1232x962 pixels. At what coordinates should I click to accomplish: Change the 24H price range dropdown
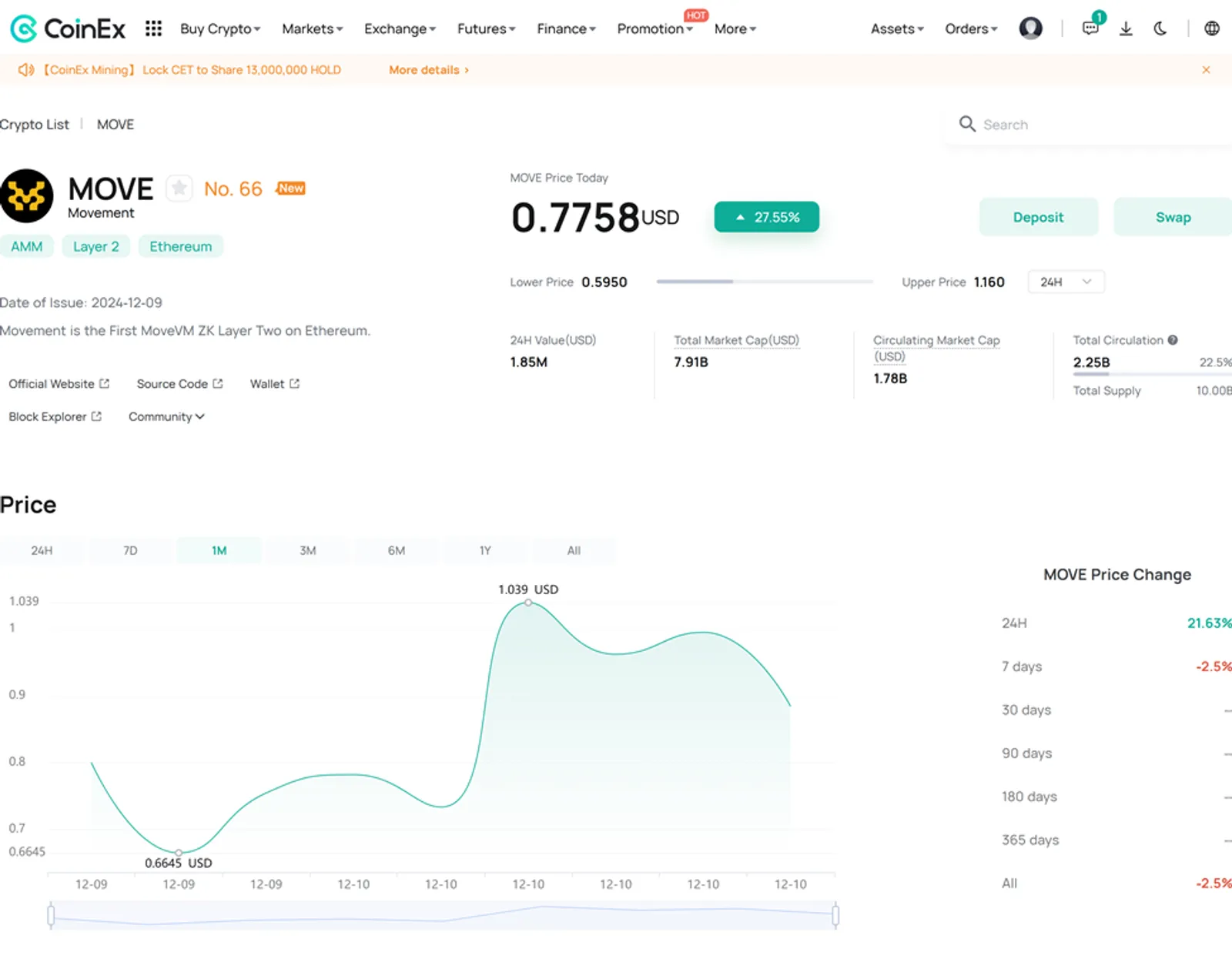1066,282
